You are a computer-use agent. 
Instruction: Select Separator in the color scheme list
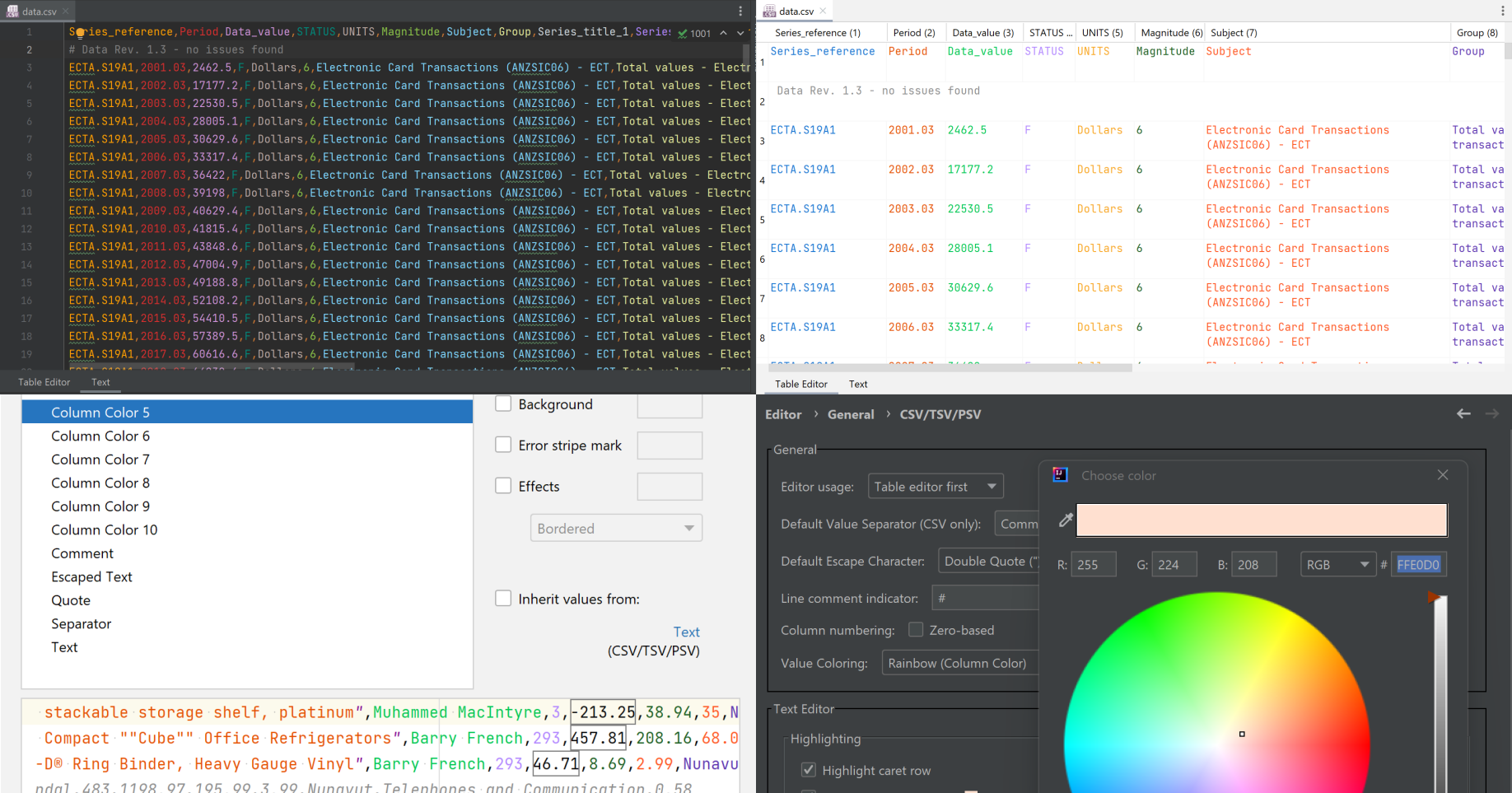click(x=247, y=623)
